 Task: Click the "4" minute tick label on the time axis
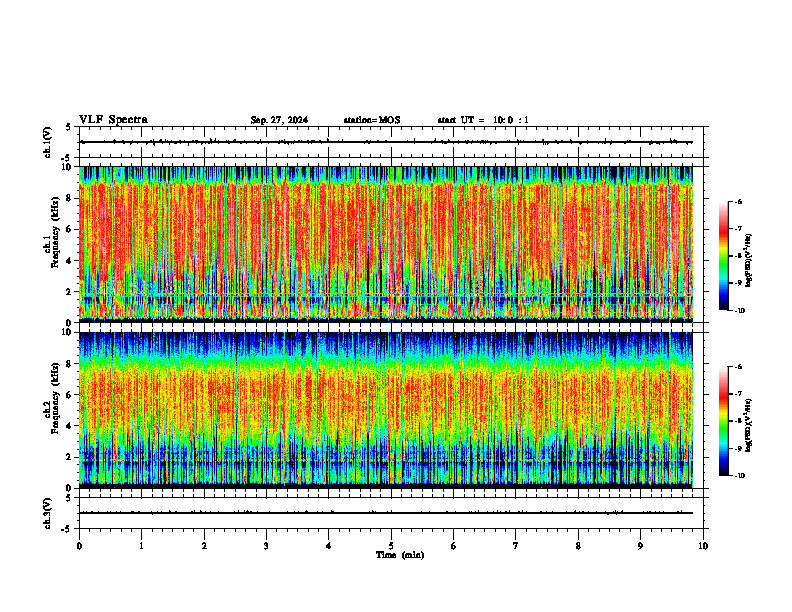point(329,546)
